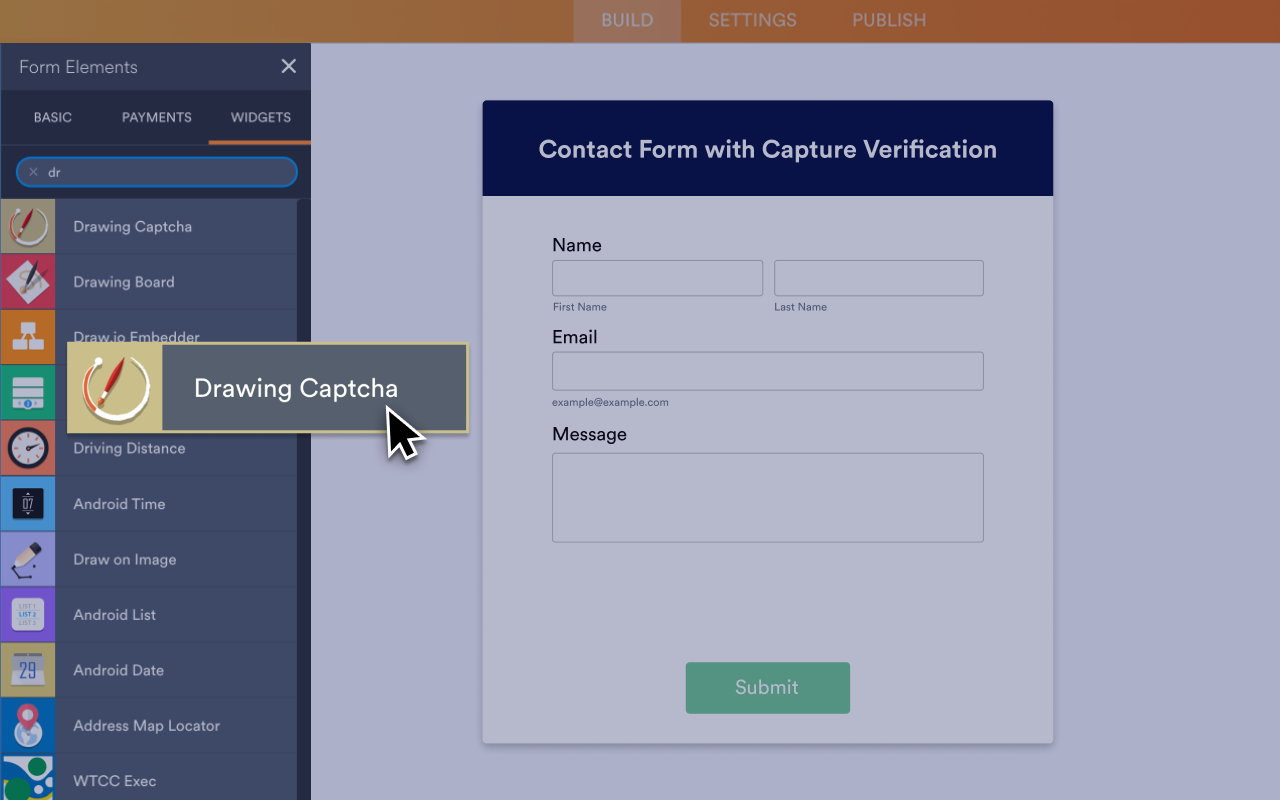Click the Message text area
The width and height of the screenshot is (1280, 800).
click(x=767, y=497)
